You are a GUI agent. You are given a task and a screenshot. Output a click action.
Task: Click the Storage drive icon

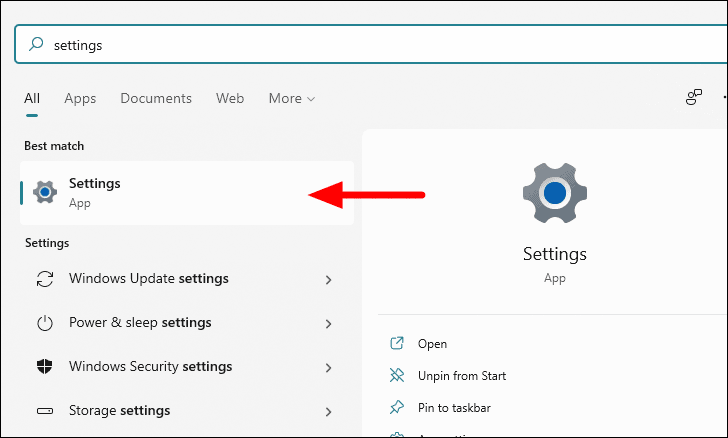45,411
